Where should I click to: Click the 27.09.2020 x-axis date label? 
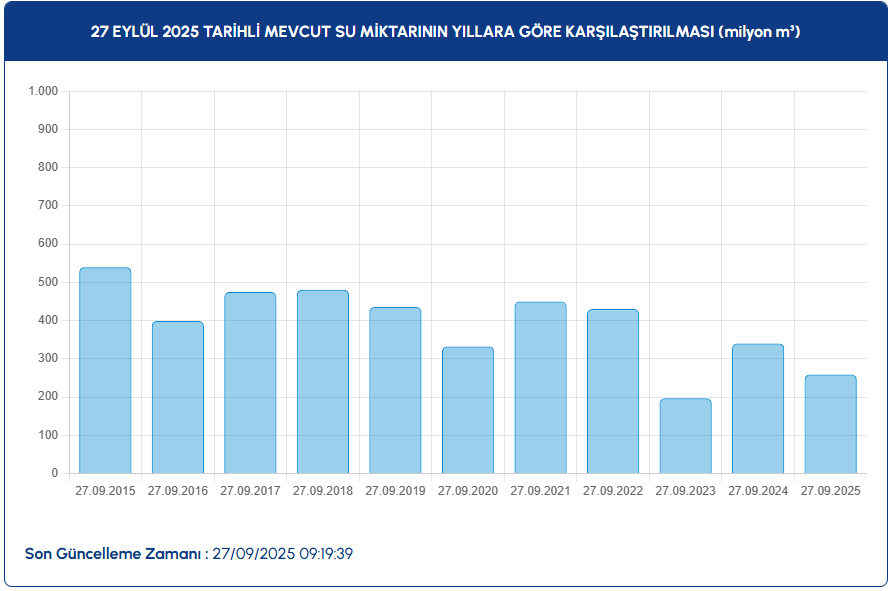[x=468, y=491]
